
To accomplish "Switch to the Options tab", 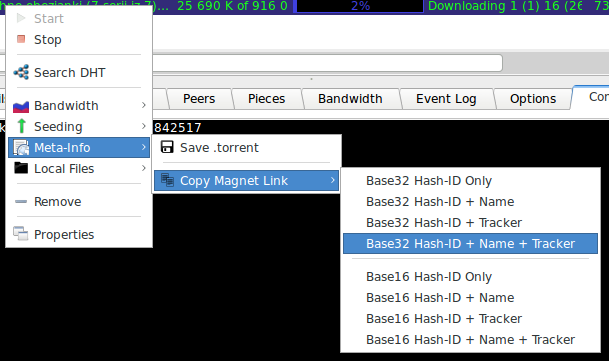I will tap(533, 99).
